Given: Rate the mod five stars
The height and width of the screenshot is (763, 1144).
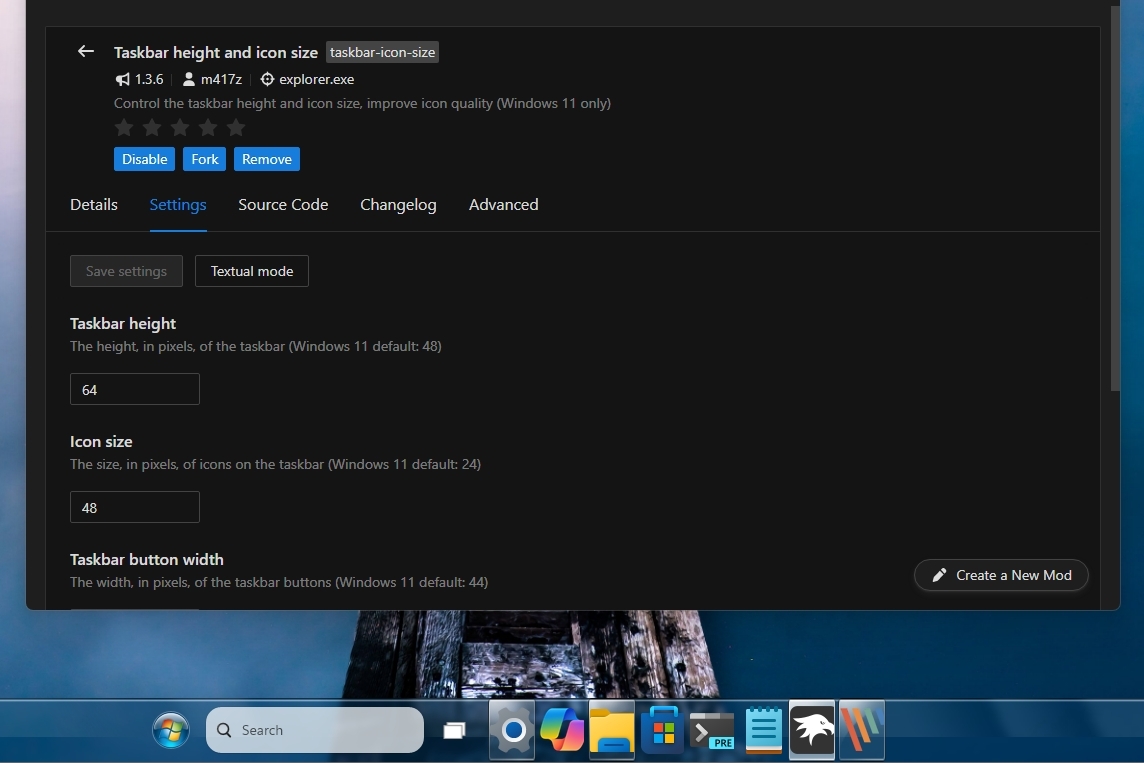Looking at the screenshot, I should coord(236,127).
